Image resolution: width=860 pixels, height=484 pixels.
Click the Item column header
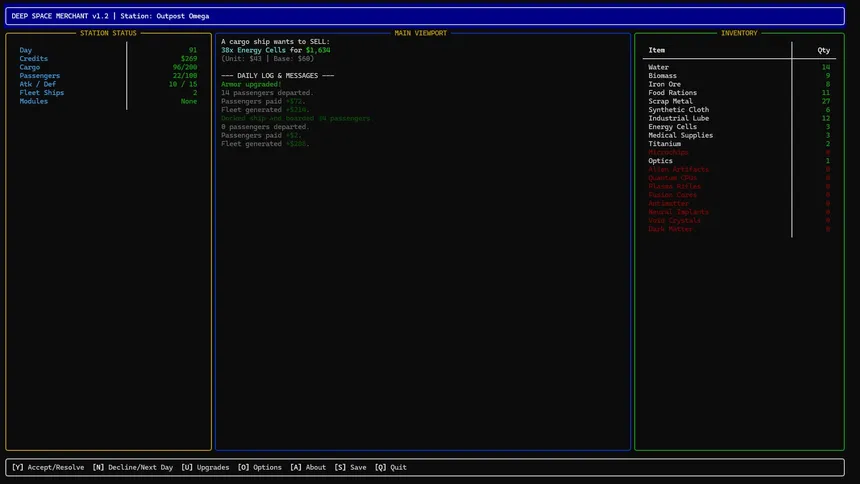657,49
